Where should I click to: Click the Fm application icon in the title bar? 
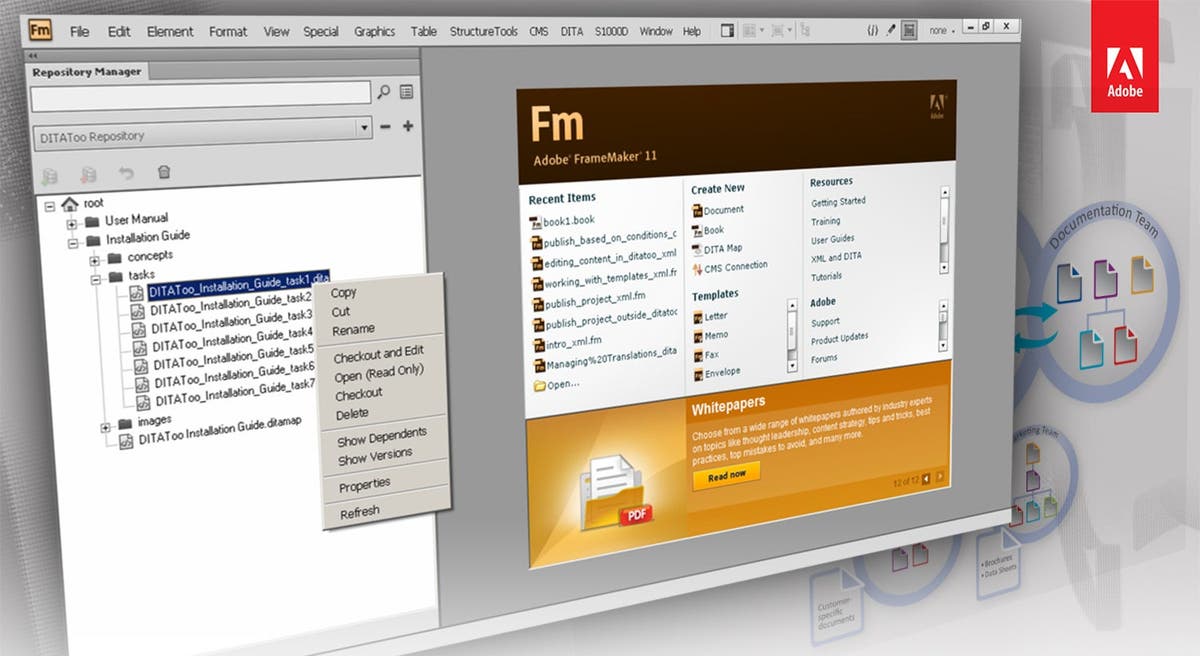coord(40,30)
